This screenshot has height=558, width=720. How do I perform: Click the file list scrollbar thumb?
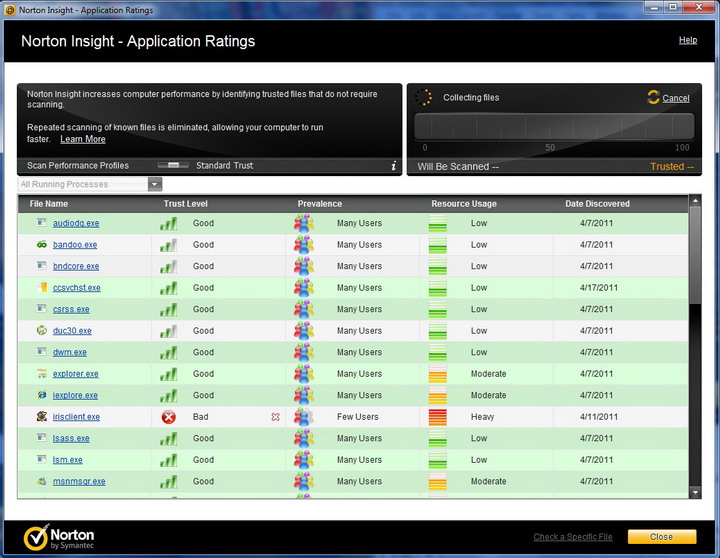tap(695, 255)
